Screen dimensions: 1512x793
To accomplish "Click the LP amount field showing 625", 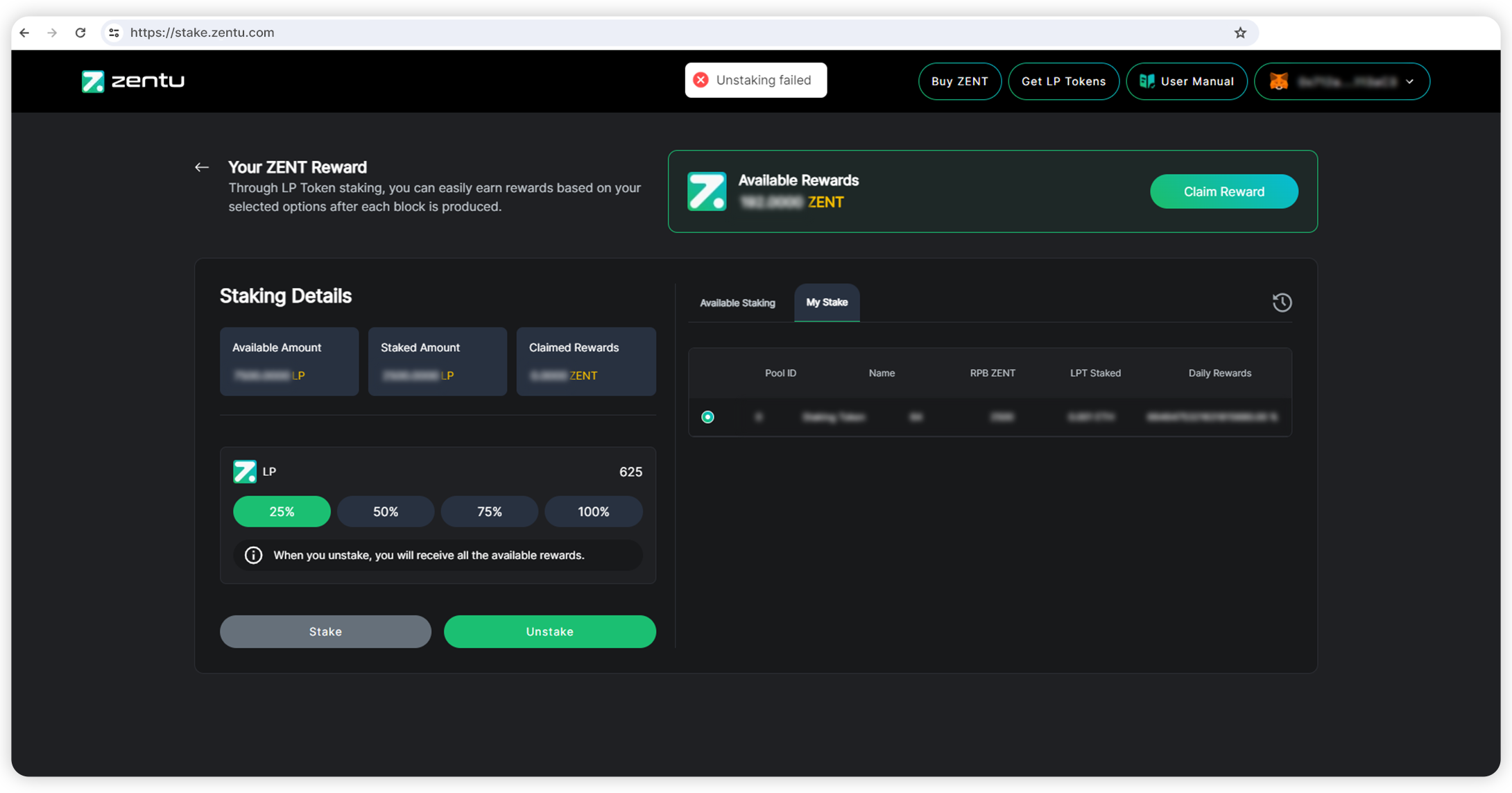I will click(630, 472).
